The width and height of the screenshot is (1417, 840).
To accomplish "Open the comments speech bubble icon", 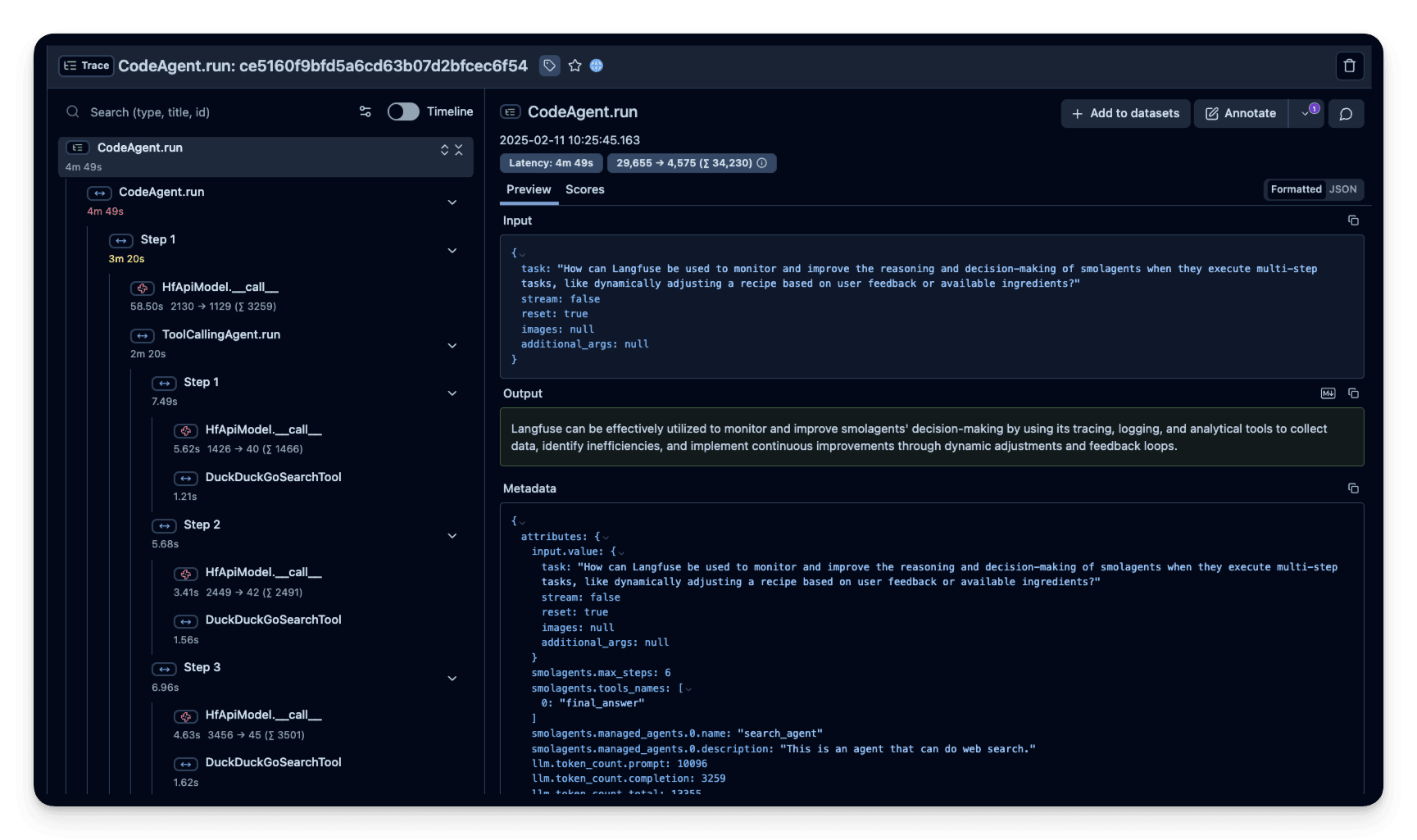I will [1345, 114].
